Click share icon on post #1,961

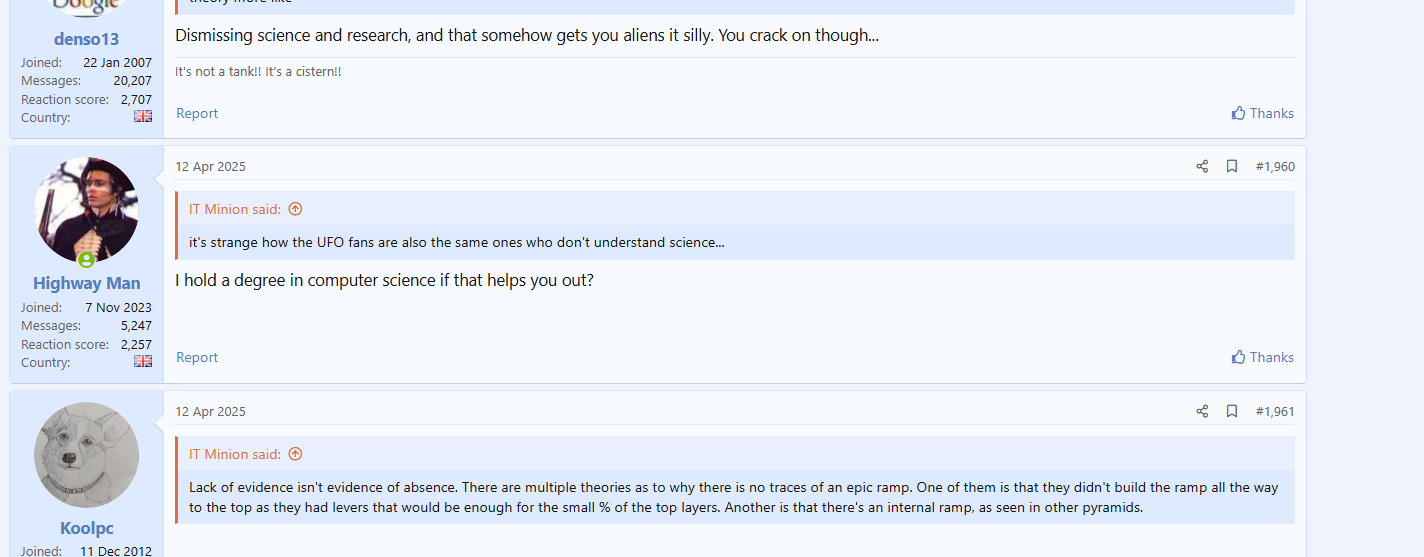tap(1202, 411)
